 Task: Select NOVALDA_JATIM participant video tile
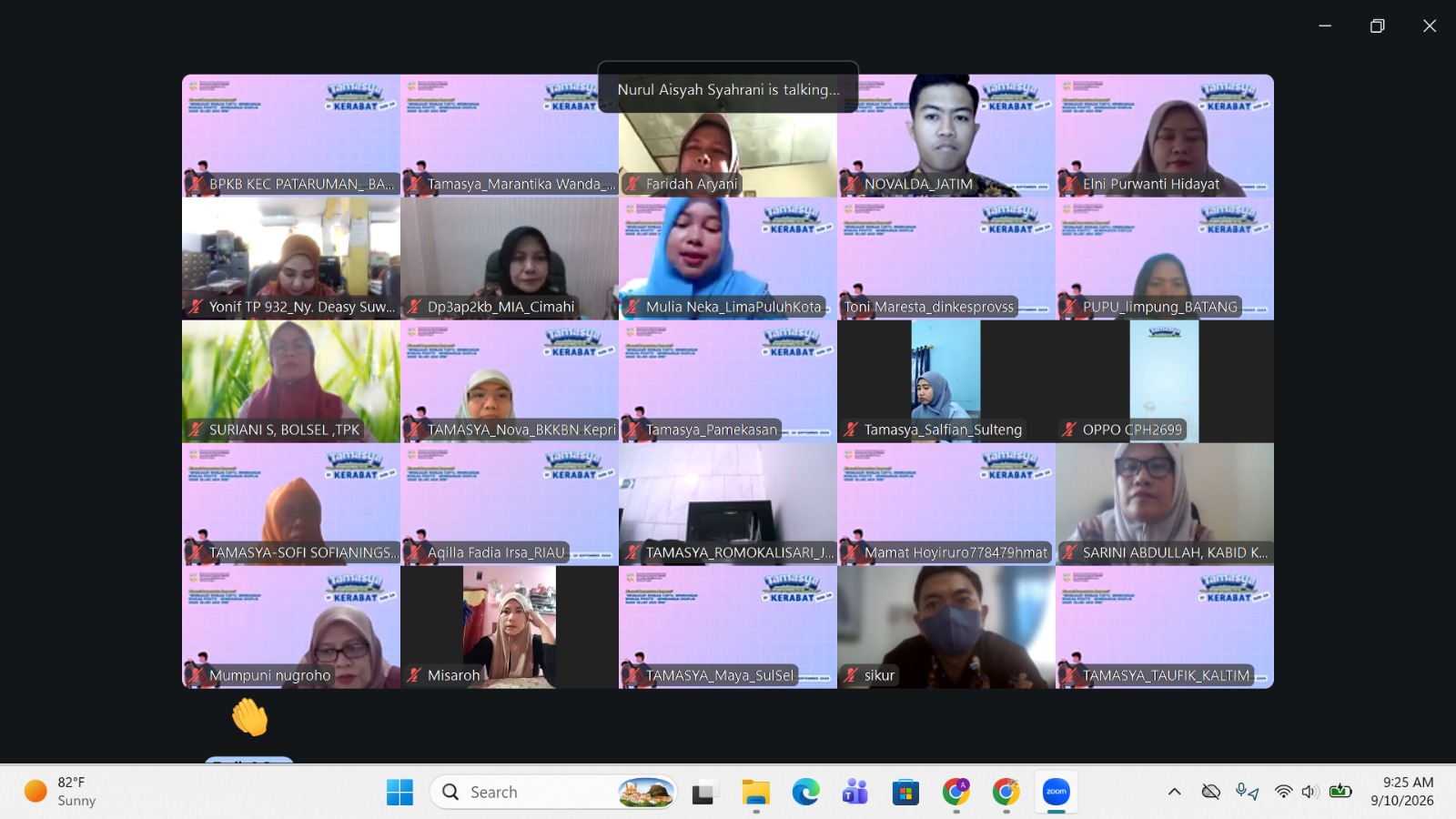click(946, 136)
